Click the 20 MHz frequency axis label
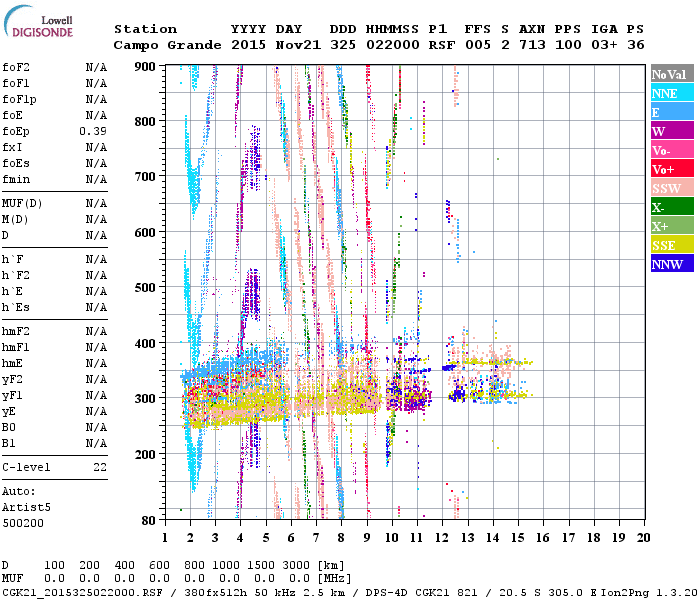700x600 pixels. click(644, 538)
